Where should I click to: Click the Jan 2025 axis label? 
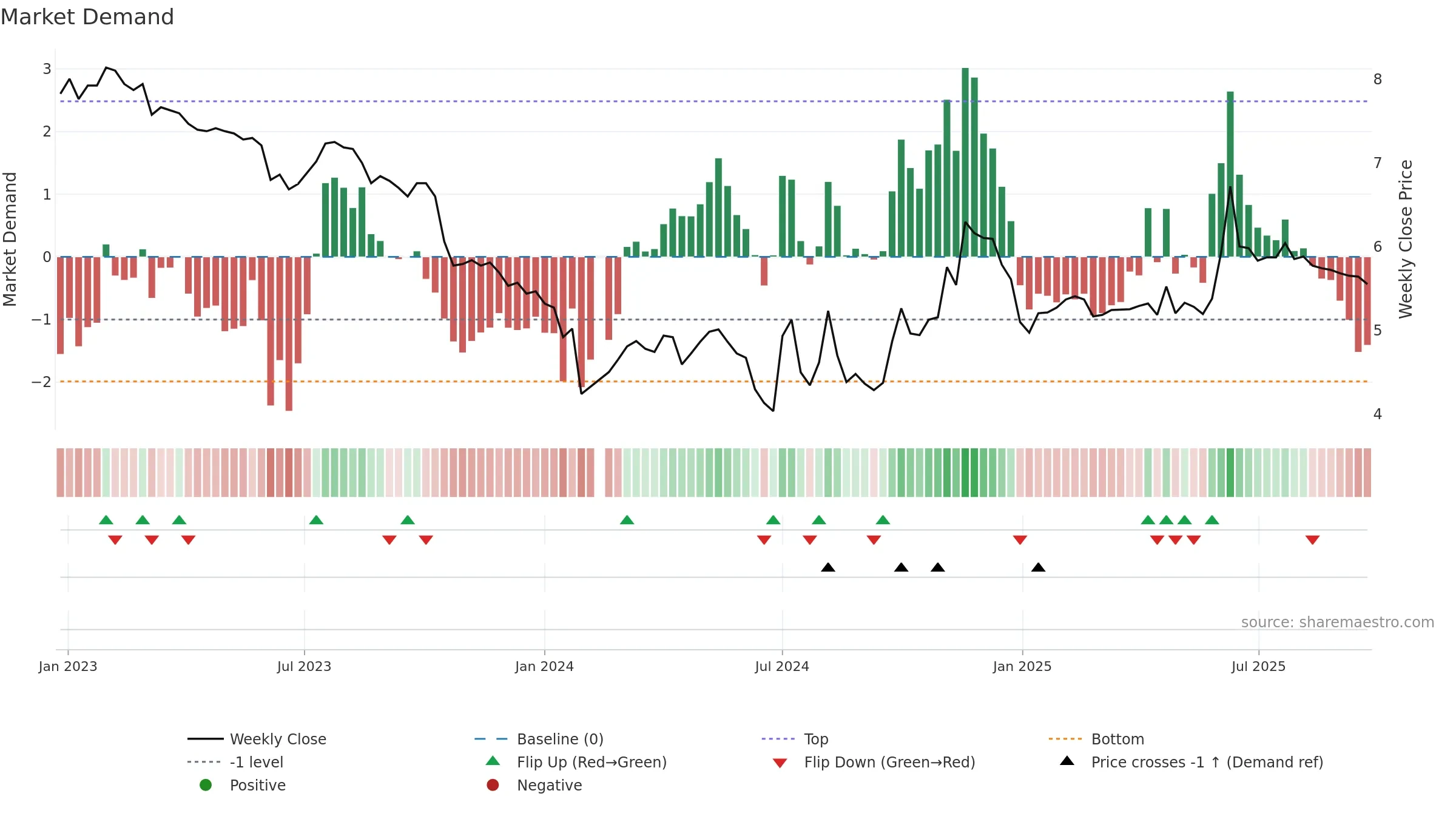click(1022, 667)
